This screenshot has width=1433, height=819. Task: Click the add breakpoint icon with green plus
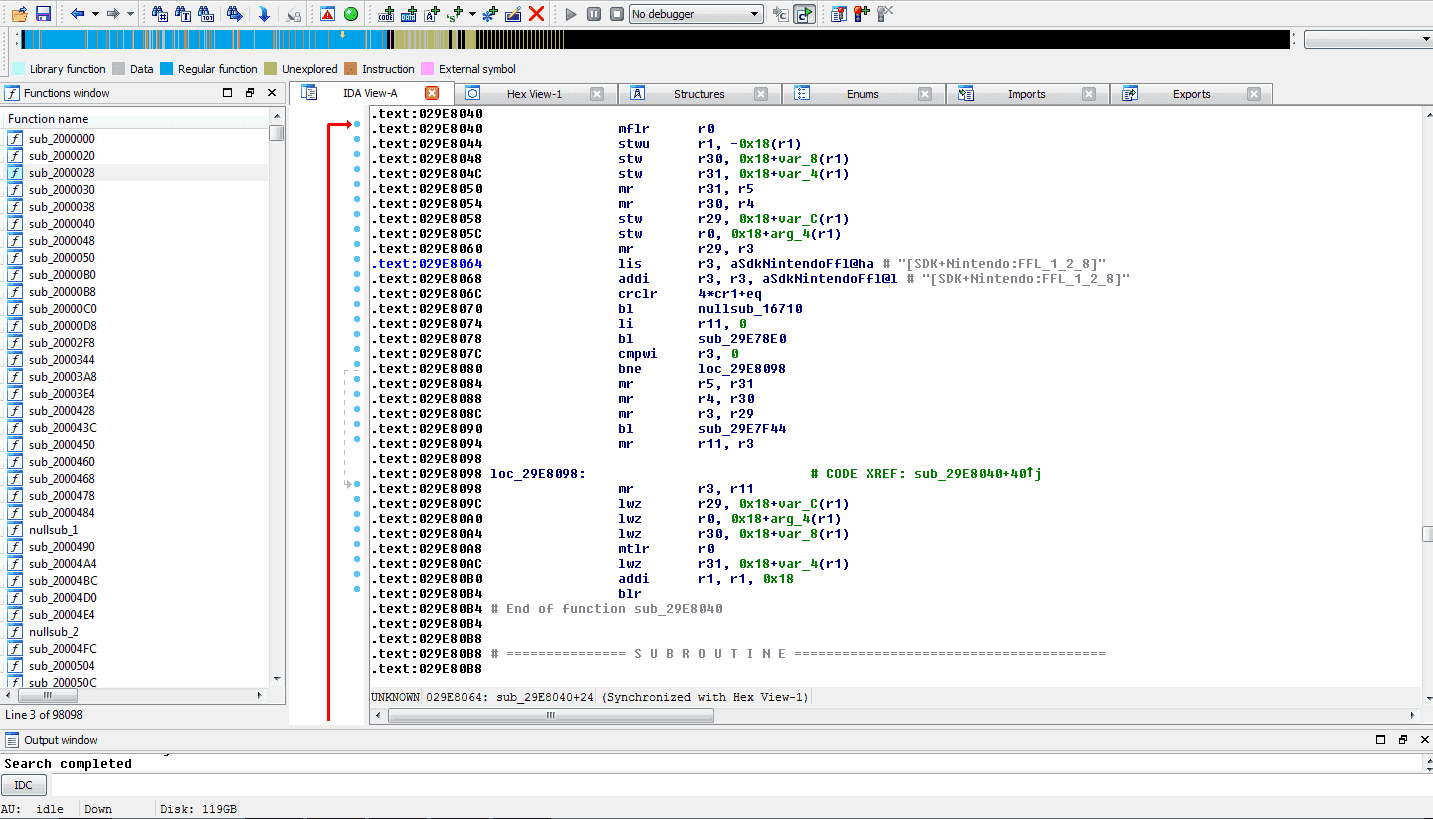click(862, 14)
